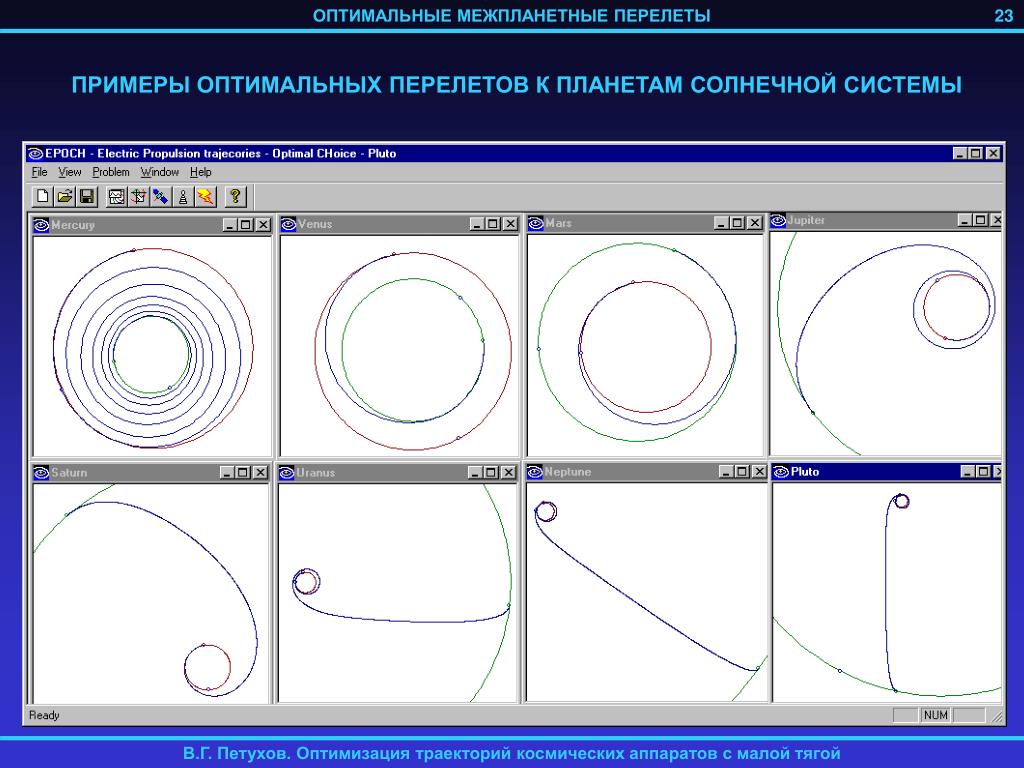Maximize the Uranus child window
The width and height of the screenshot is (1024, 768).
tap(491, 473)
